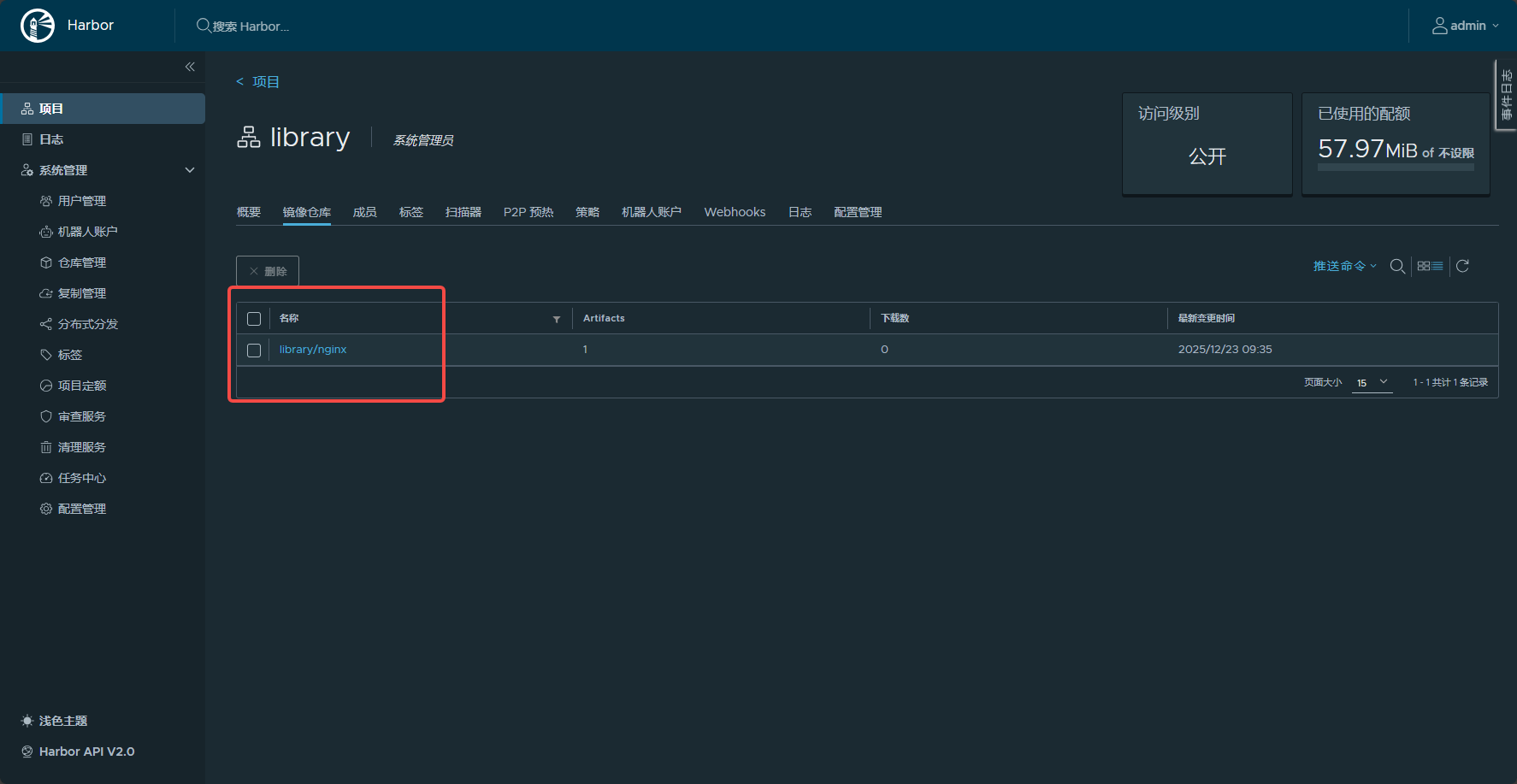Click the 名称 column header
The height and width of the screenshot is (784, 1517).
[x=289, y=318]
